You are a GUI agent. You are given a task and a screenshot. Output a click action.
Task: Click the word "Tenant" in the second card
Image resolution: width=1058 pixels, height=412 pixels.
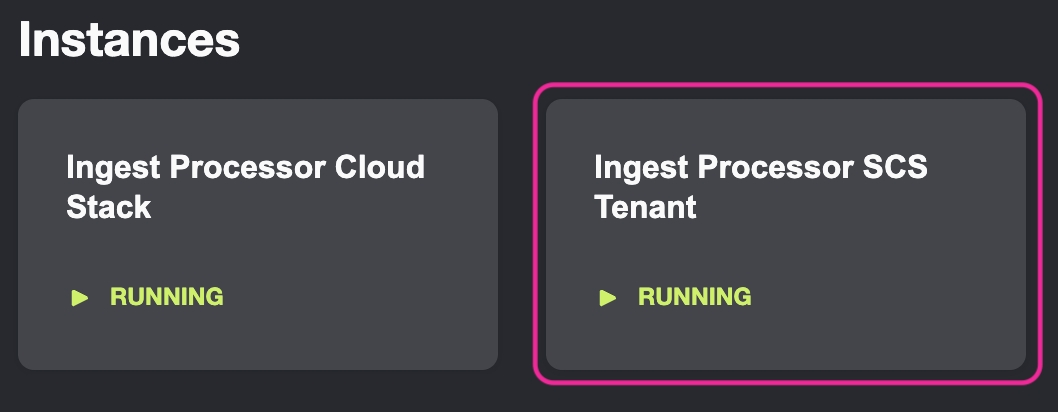pyautogui.click(x=645, y=207)
